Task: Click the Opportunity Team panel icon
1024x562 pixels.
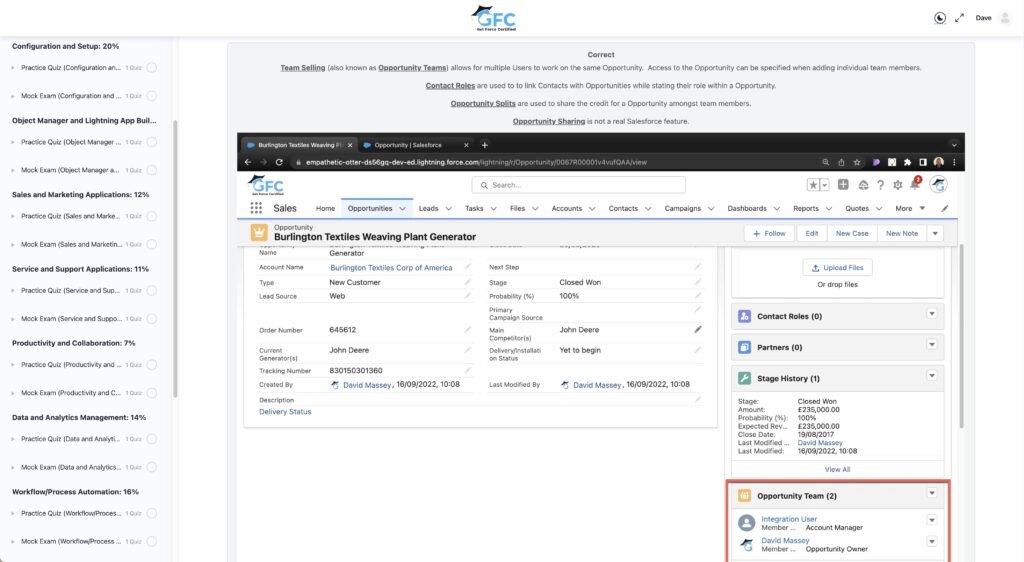Action: tap(744, 495)
